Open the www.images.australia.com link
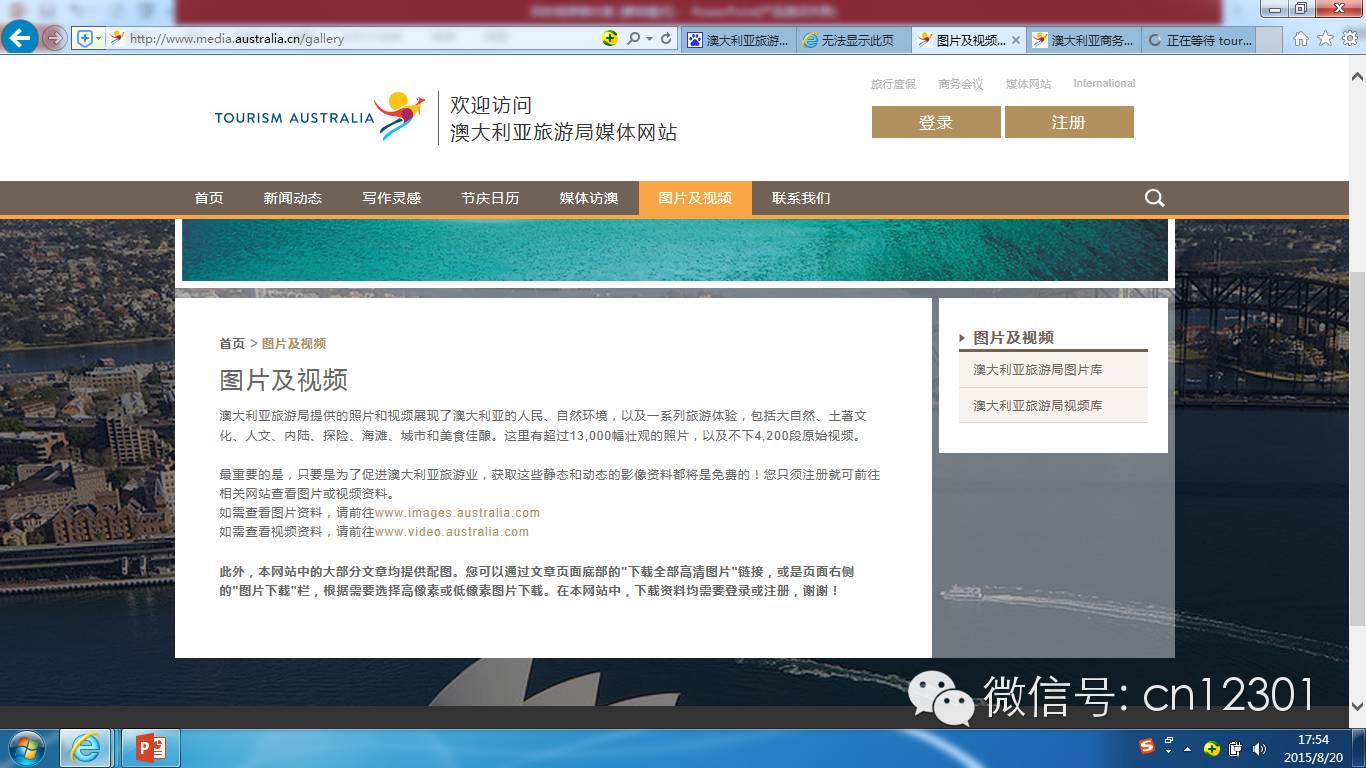This screenshot has height=768, width=1366. pos(457,513)
